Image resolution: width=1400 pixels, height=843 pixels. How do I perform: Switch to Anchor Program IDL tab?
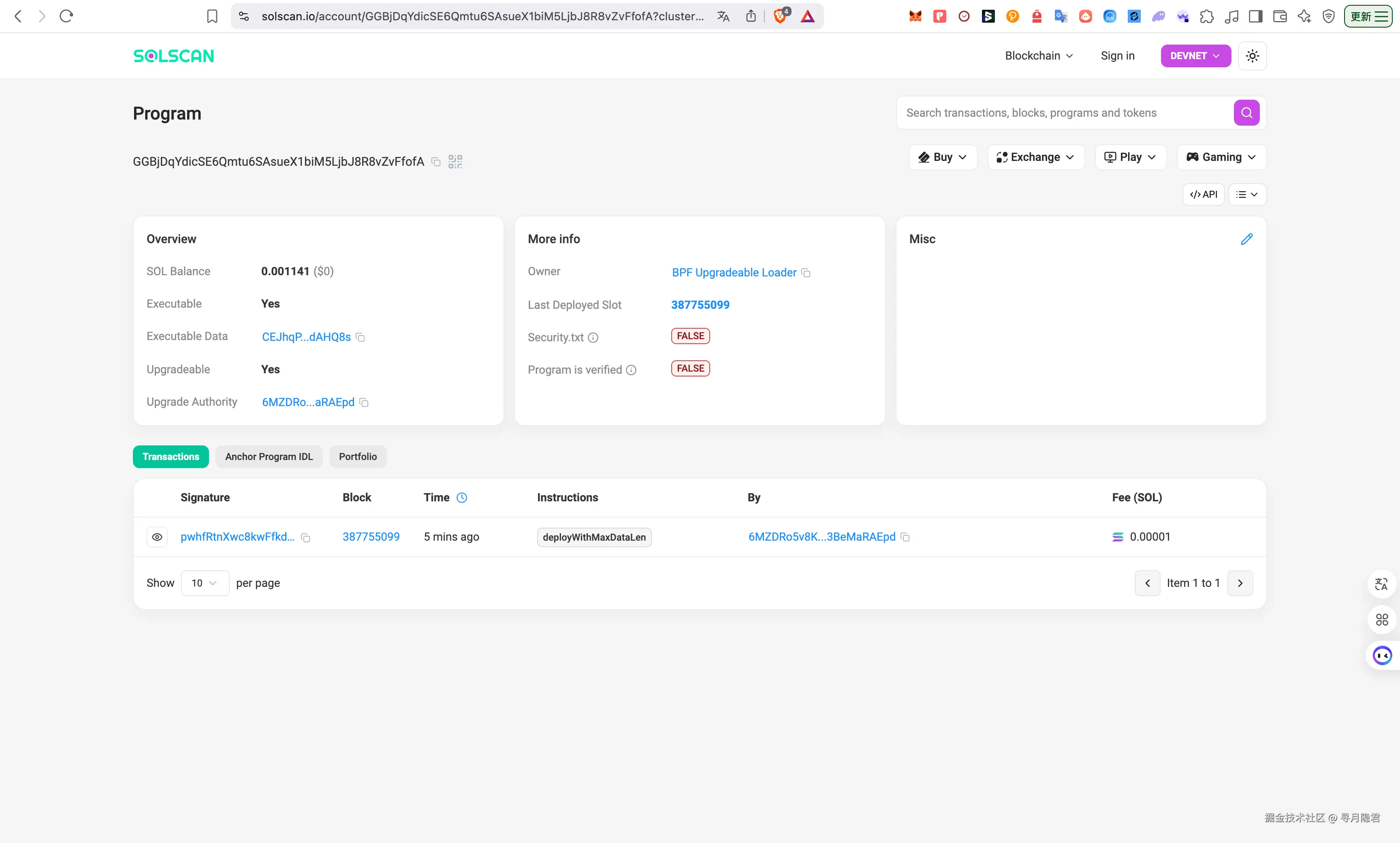(x=269, y=457)
